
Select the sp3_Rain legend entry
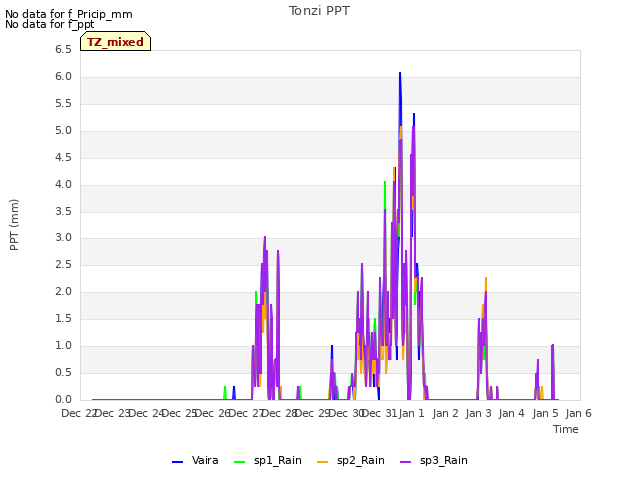coord(434,461)
